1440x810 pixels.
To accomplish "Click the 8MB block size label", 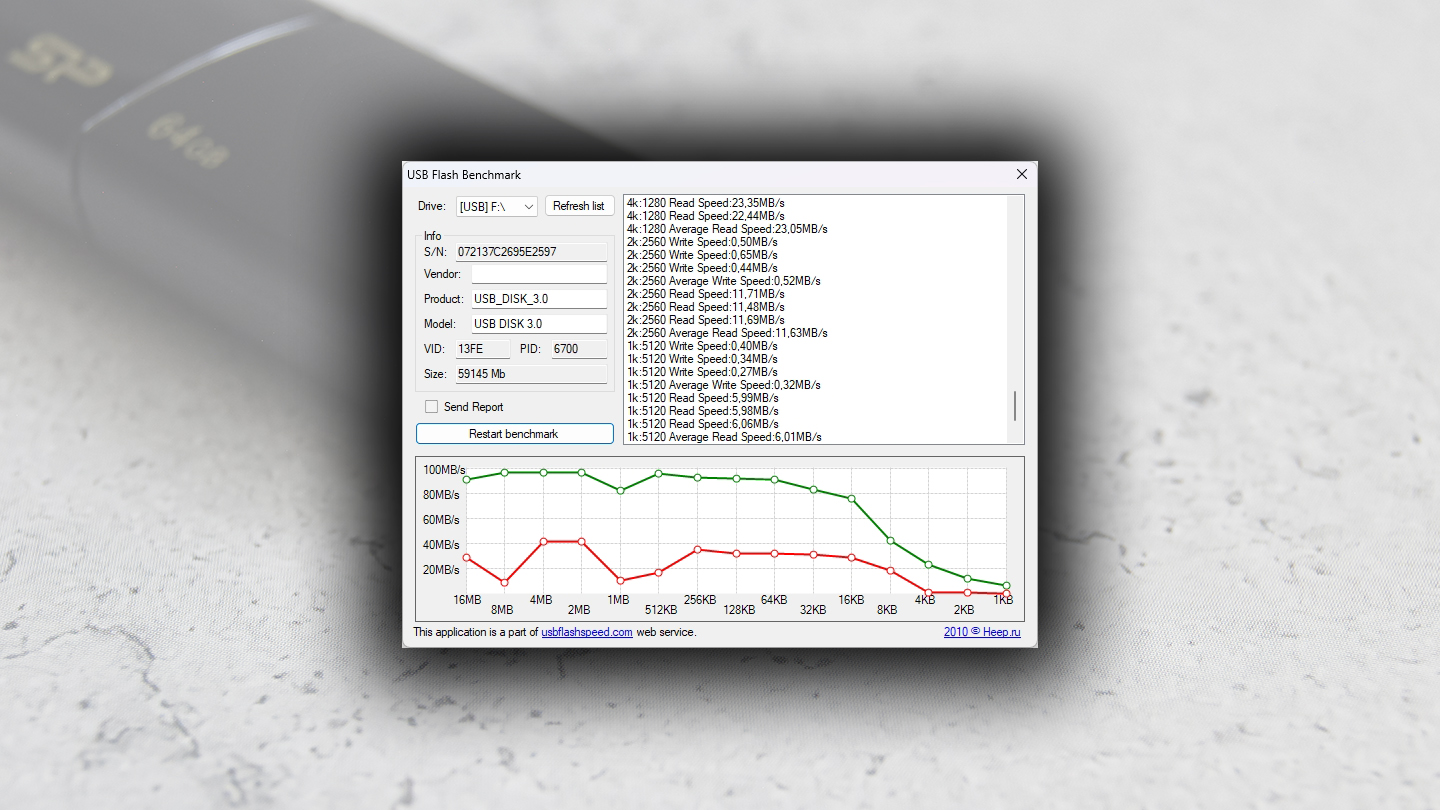I will pyautogui.click(x=502, y=610).
